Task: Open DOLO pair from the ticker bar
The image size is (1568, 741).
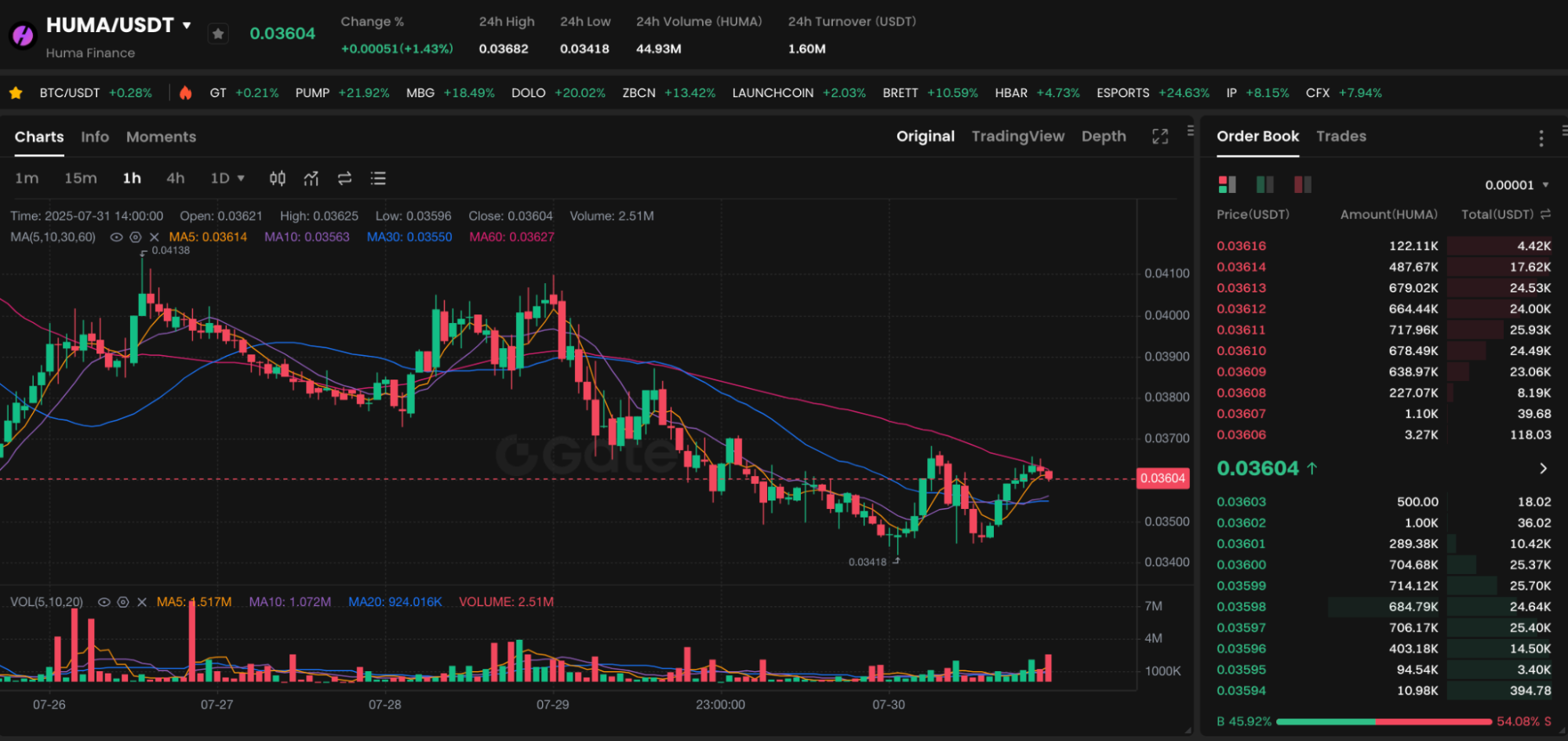Action: click(x=558, y=93)
